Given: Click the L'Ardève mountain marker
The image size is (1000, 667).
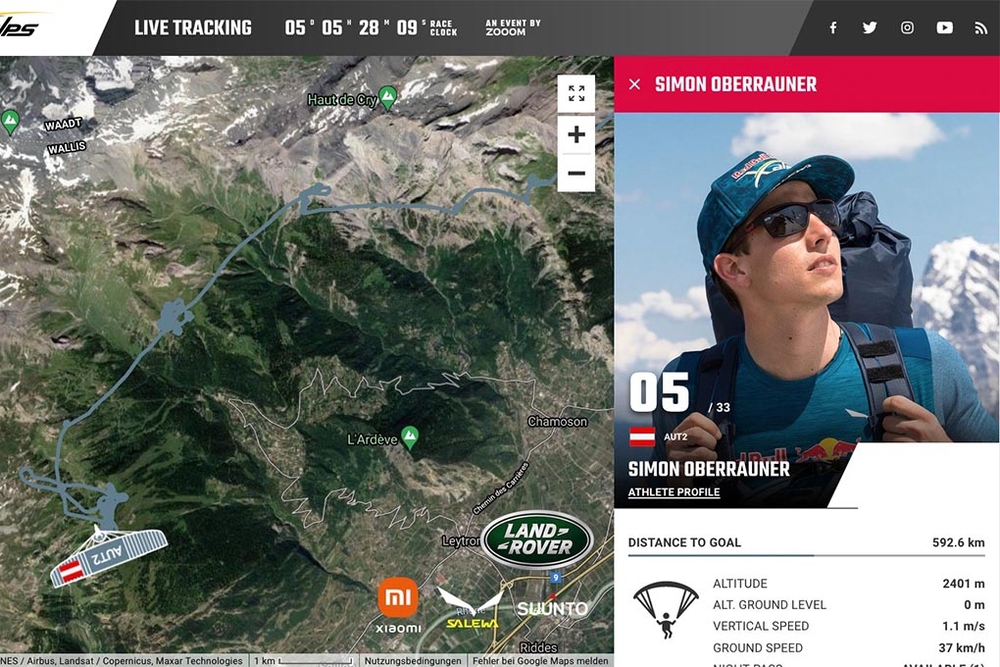Looking at the screenshot, I should coord(410,437).
